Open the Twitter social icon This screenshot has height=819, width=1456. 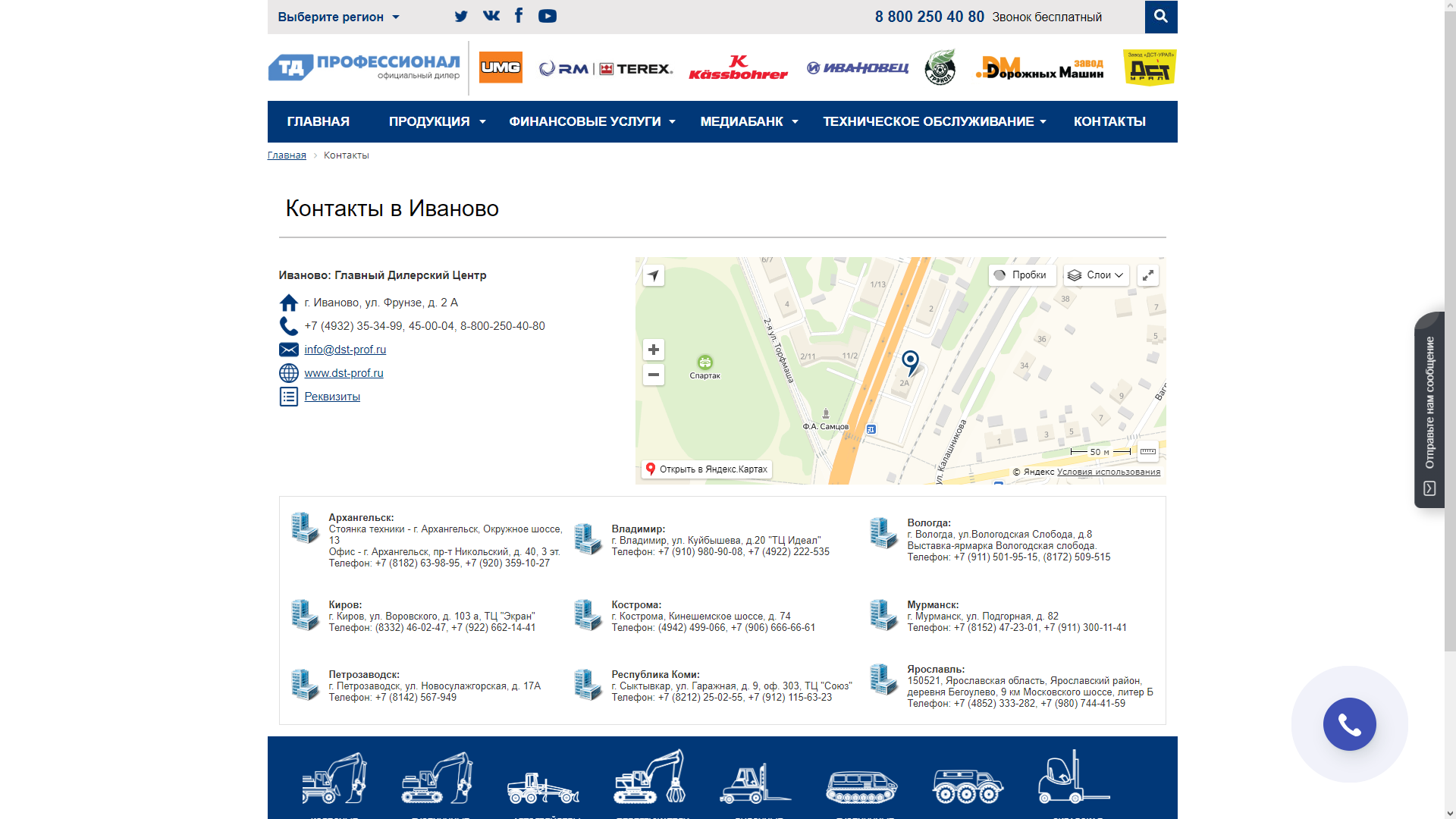click(461, 16)
